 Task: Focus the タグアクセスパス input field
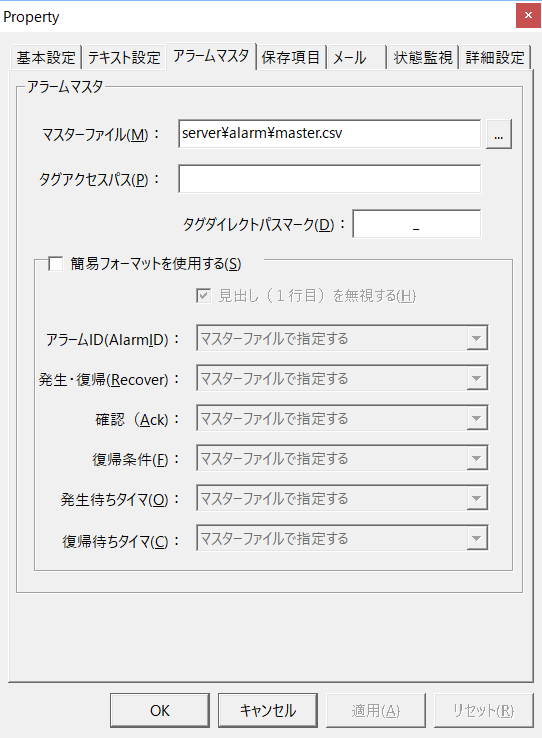[329, 178]
